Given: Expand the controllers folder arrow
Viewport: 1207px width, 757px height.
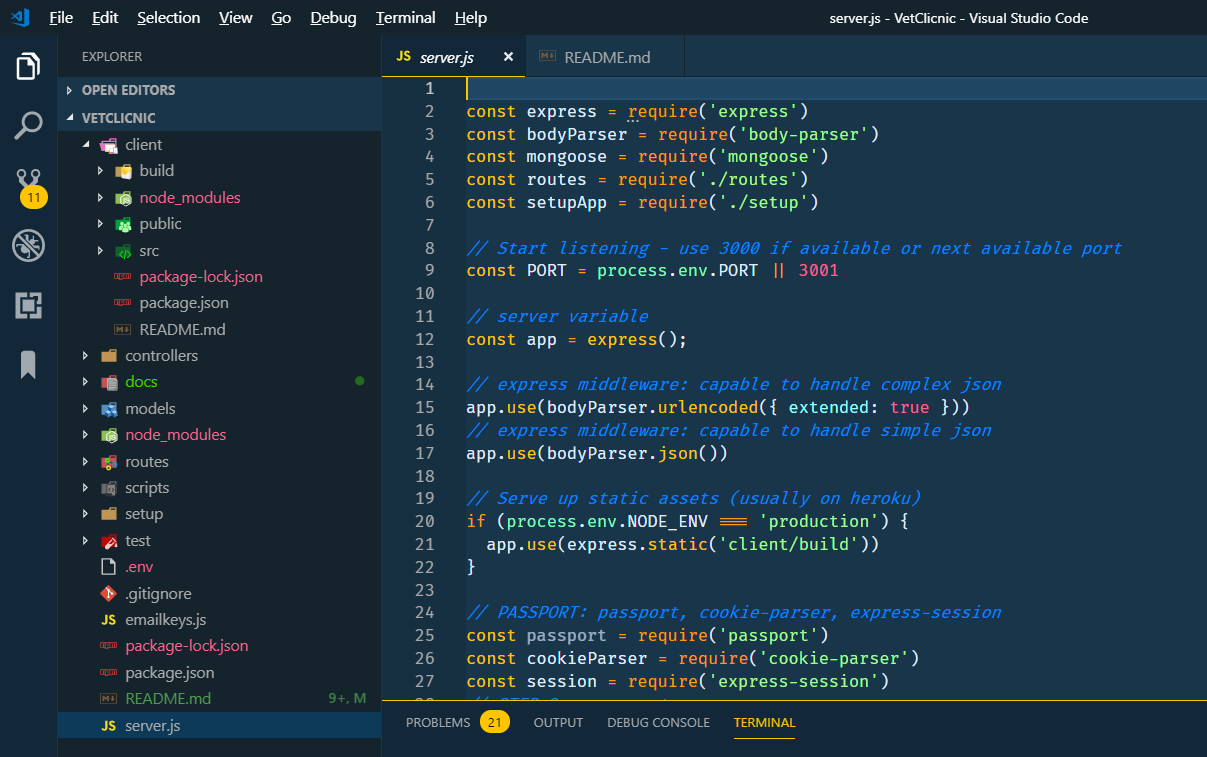Looking at the screenshot, I should (85, 356).
